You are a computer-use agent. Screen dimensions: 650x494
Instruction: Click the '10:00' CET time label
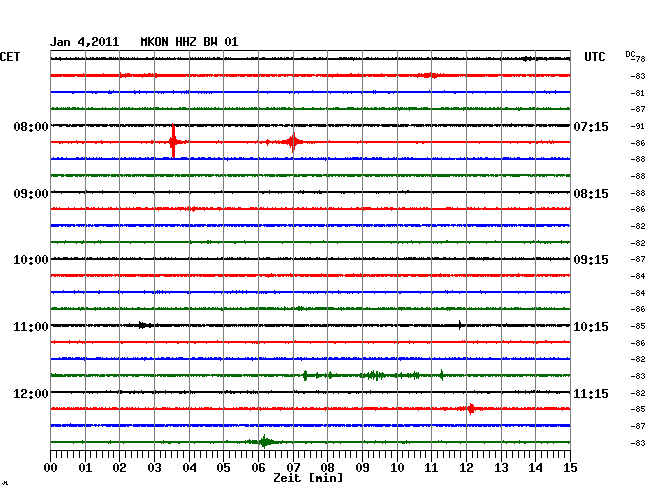[31, 260]
